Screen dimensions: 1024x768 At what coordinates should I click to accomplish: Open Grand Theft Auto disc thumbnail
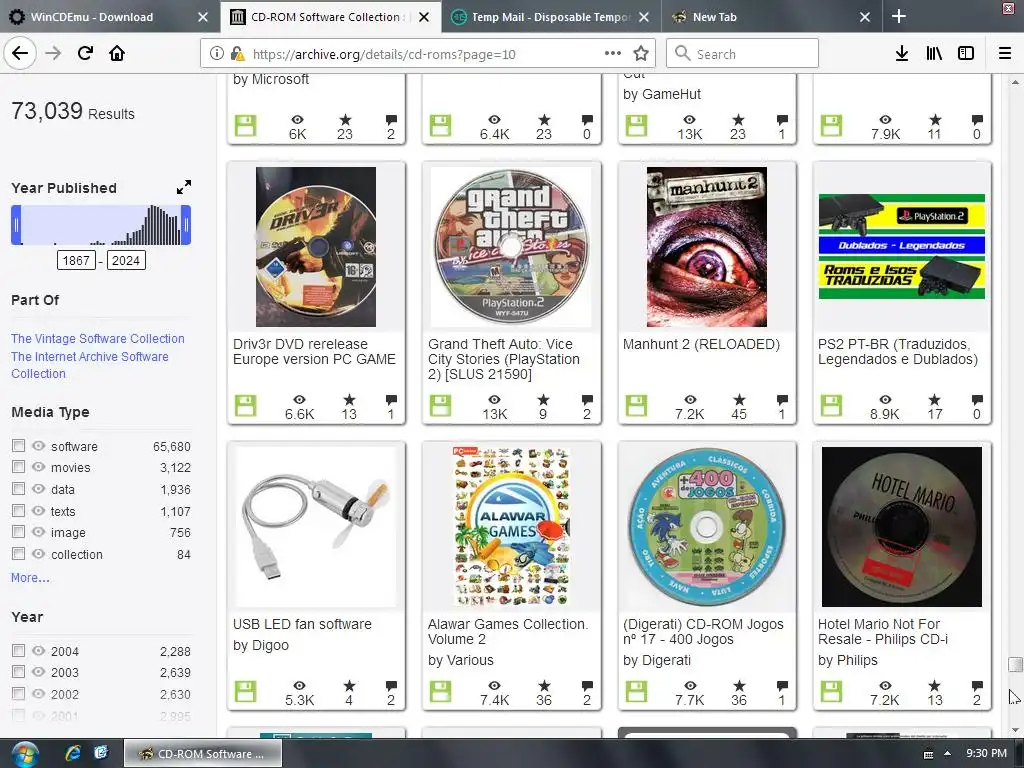click(511, 247)
